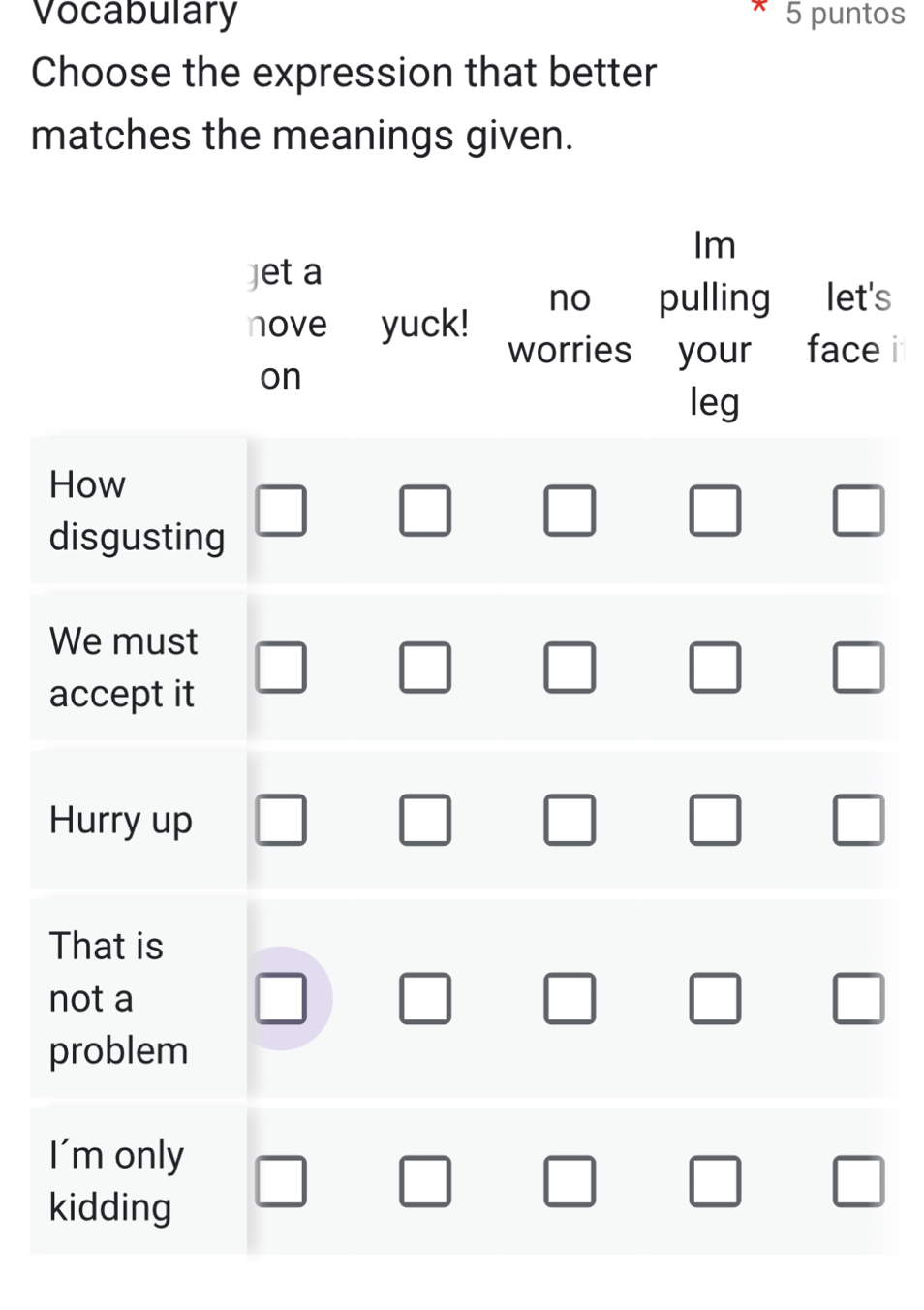Check 'let's face it' for We must accept it

tap(859, 667)
